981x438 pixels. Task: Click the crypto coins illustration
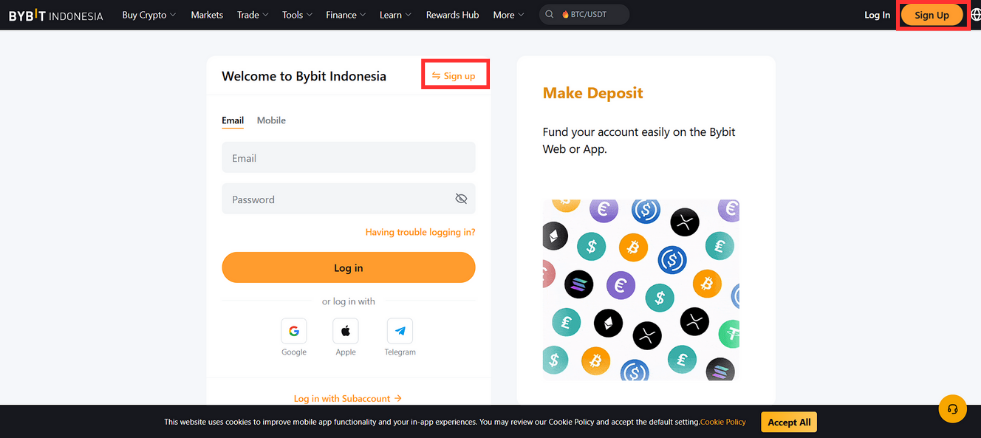641,290
